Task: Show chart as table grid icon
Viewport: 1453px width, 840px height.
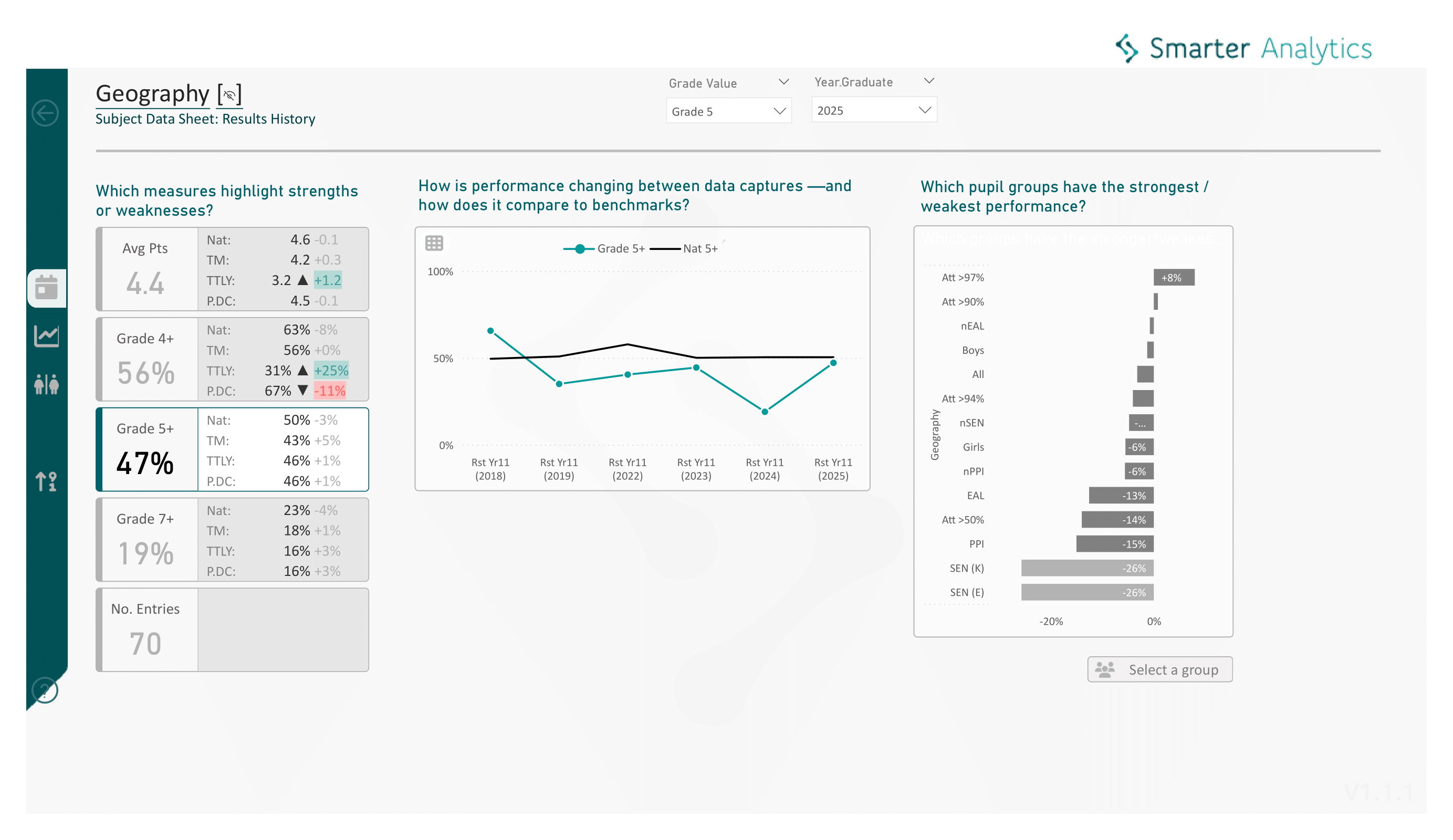Action: [434, 243]
